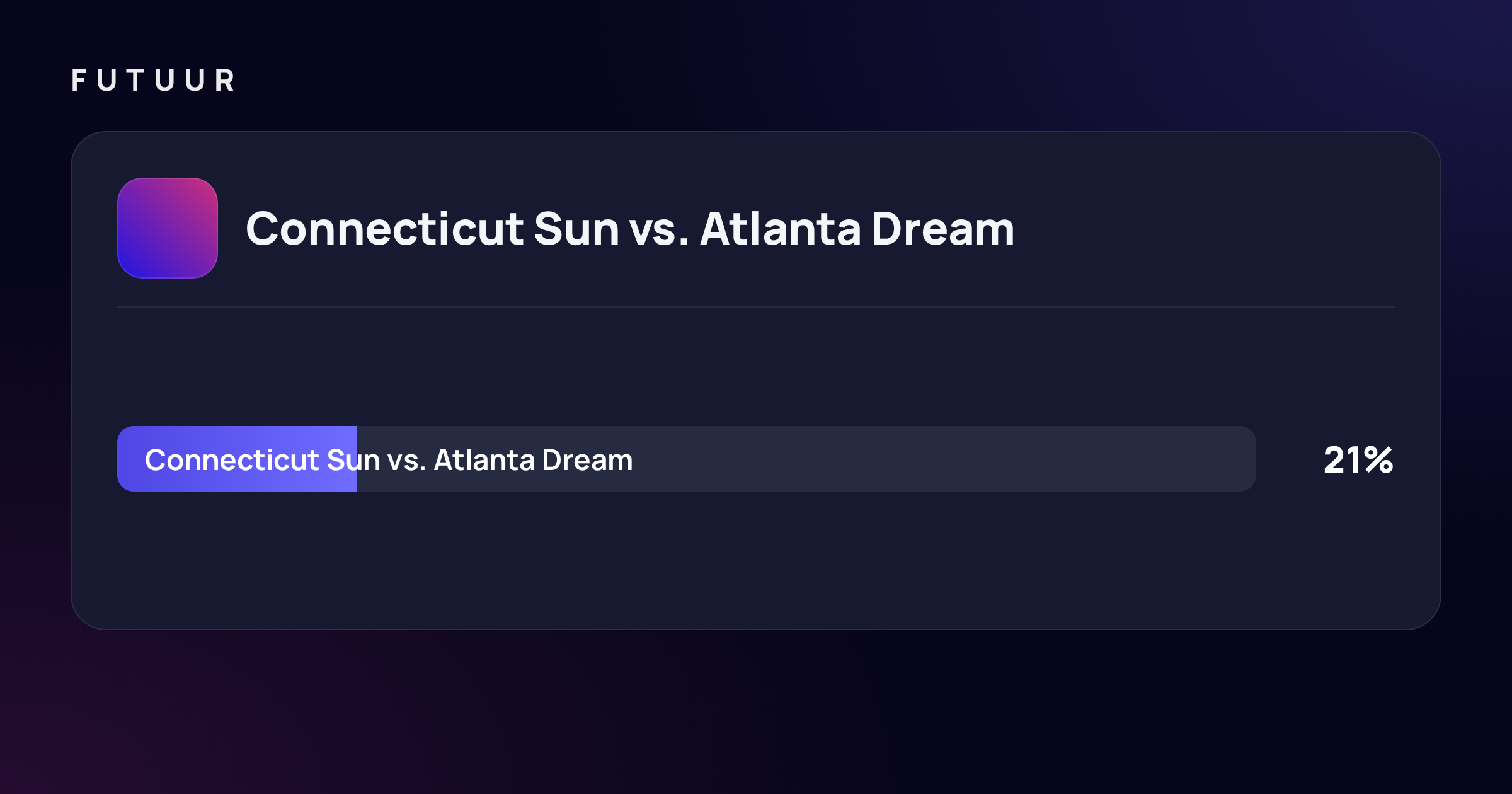
Task: Click Connecticut text inside the bar
Action: pyautogui.click(x=232, y=460)
